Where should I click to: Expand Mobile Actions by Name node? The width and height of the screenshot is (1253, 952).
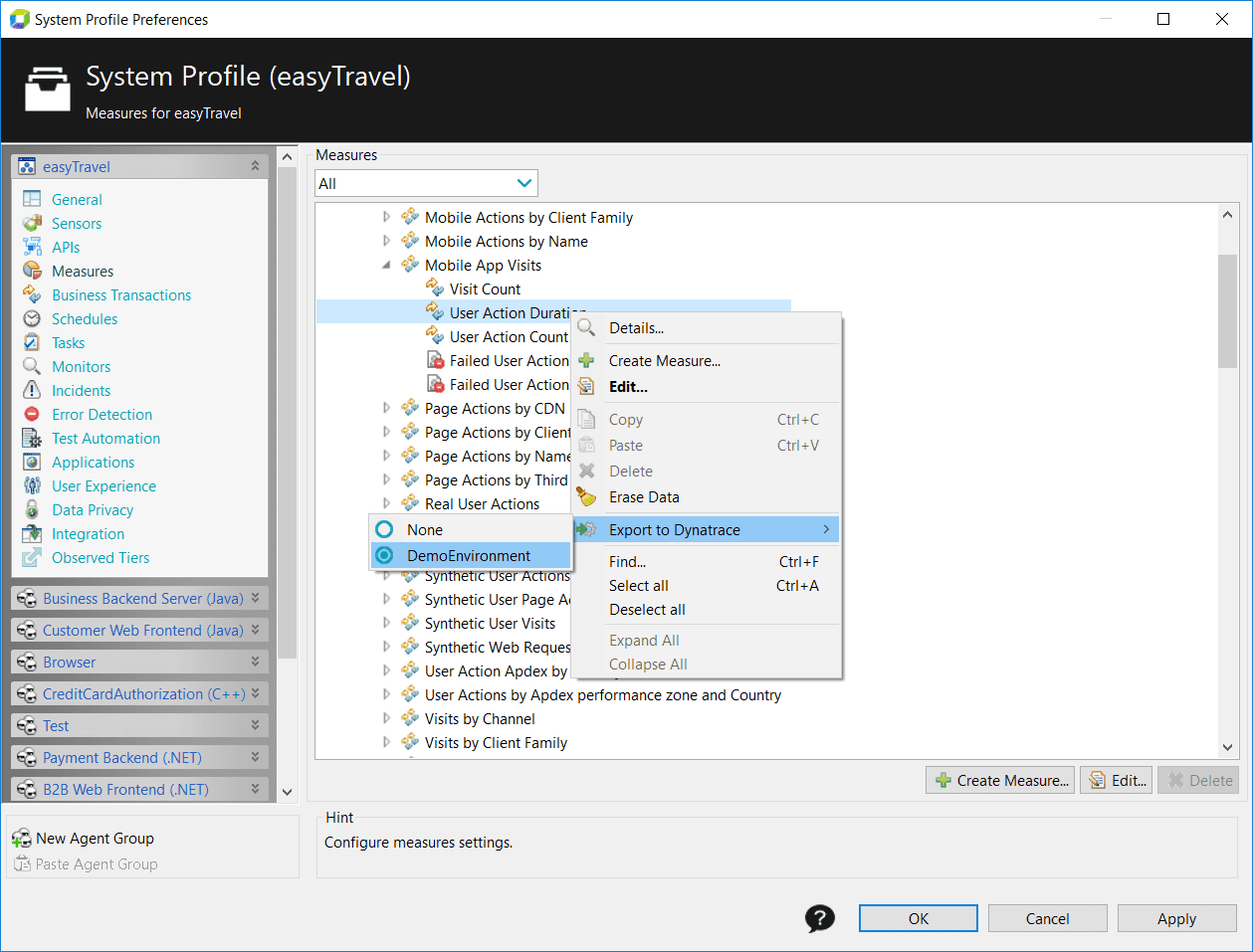tap(387, 241)
